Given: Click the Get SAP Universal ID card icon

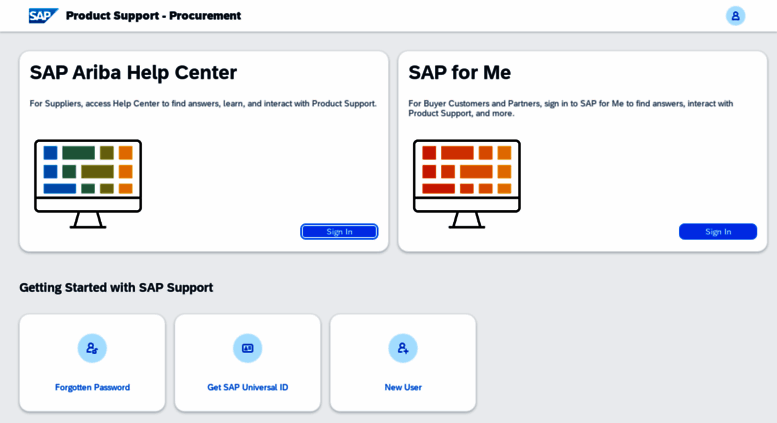Looking at the screenshot, I should [x=247, y=348].
